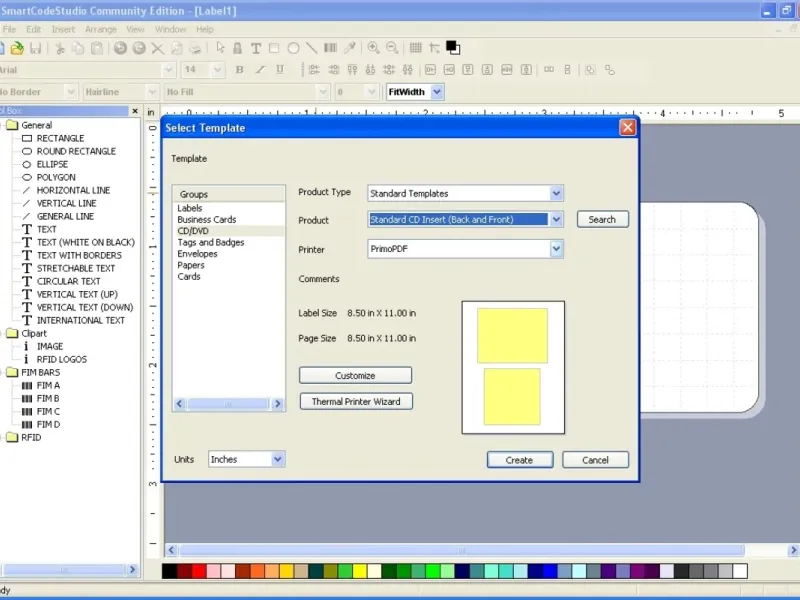Toggle the grid display icon

tap(415, 48)
